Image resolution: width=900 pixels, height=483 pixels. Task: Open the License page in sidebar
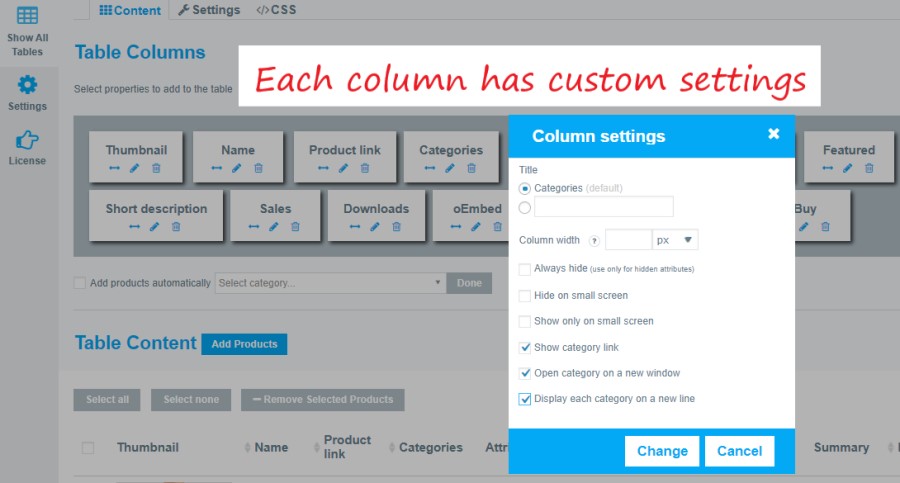28,147
